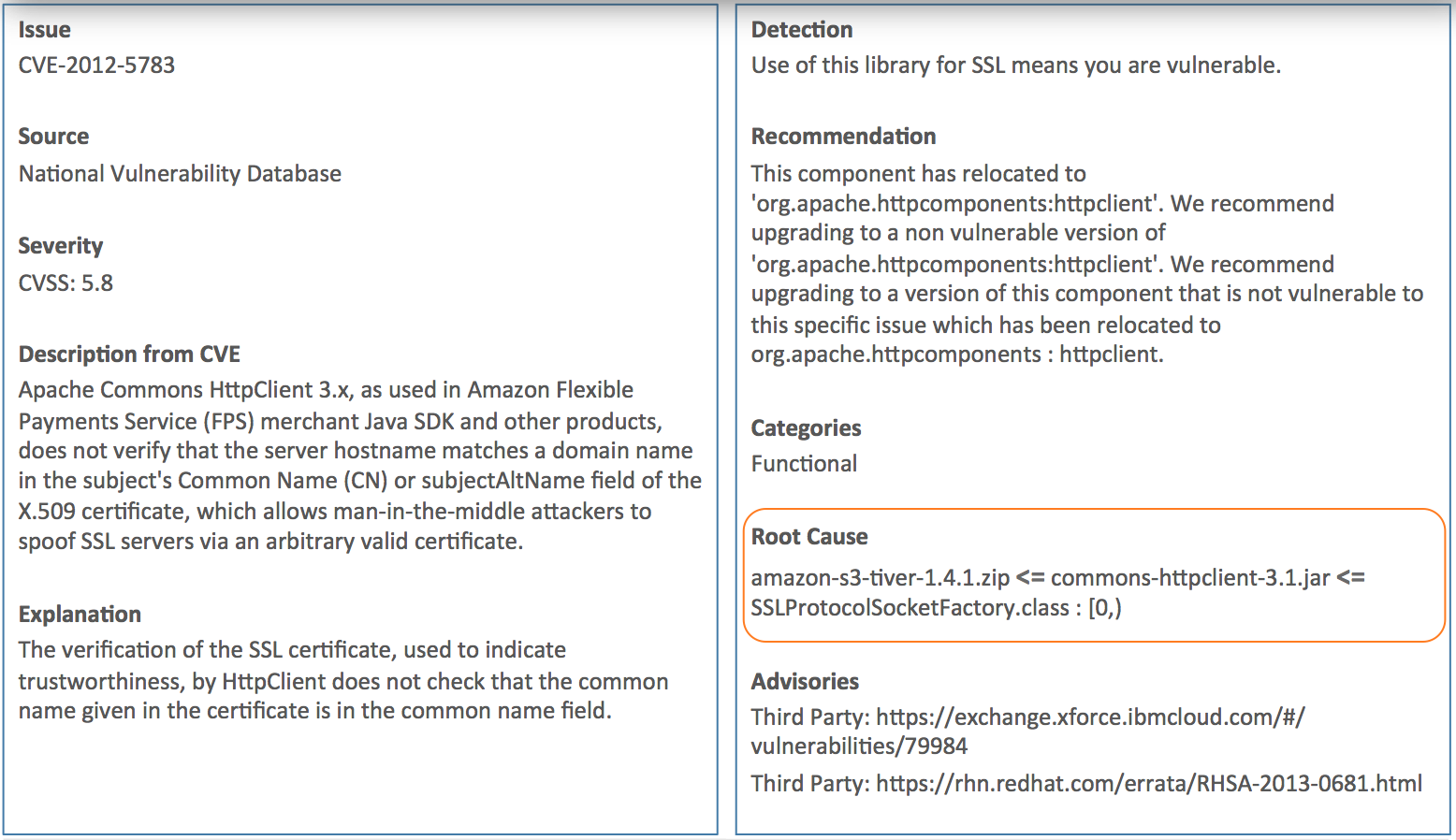Image resolution: width=1456 pixels, height=840 pixels.
Task: Click the org.apache.httpcomponents recommendation paragraph
Action: pyautogui.click(x=1087, y=264)
